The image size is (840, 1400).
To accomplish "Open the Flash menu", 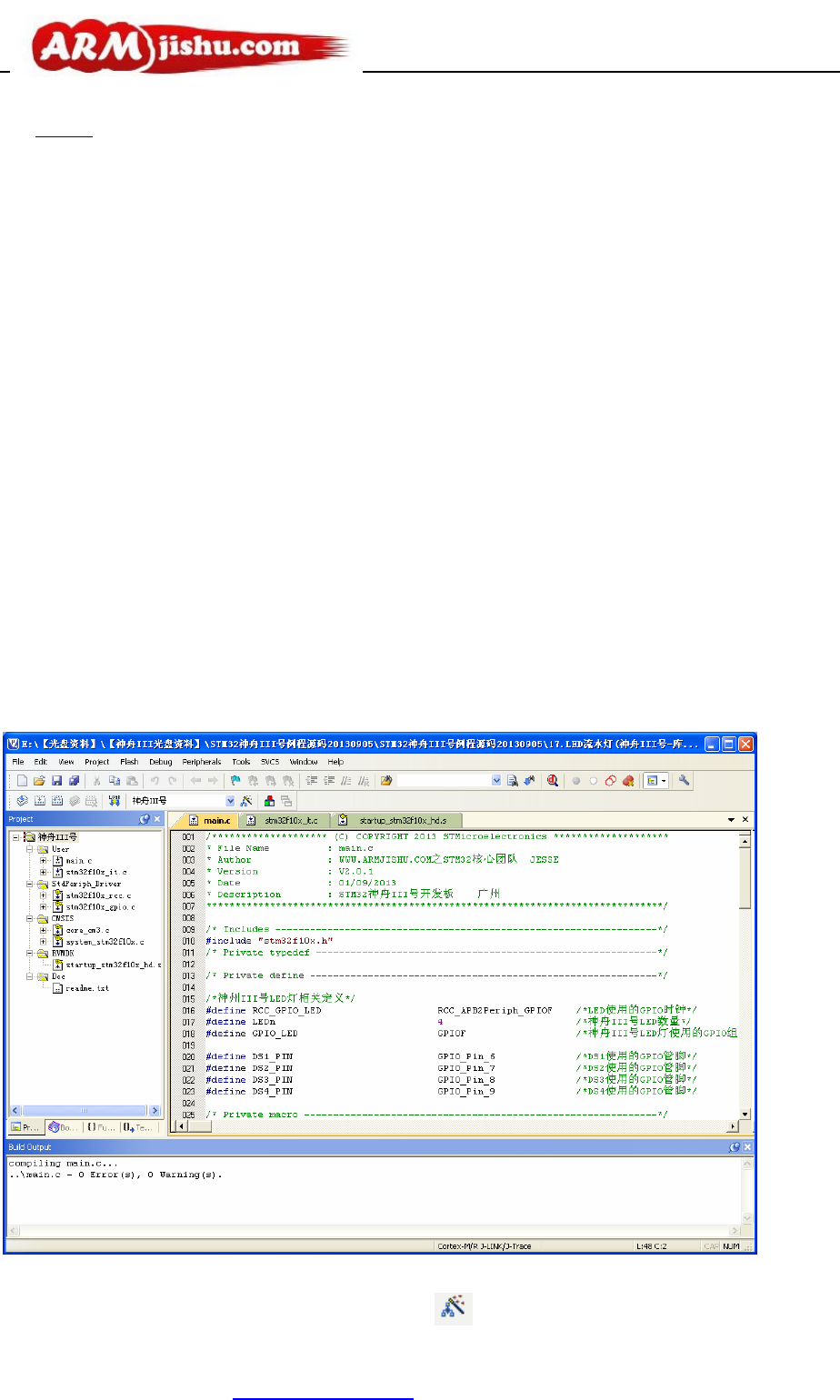I will coord(129,762).
